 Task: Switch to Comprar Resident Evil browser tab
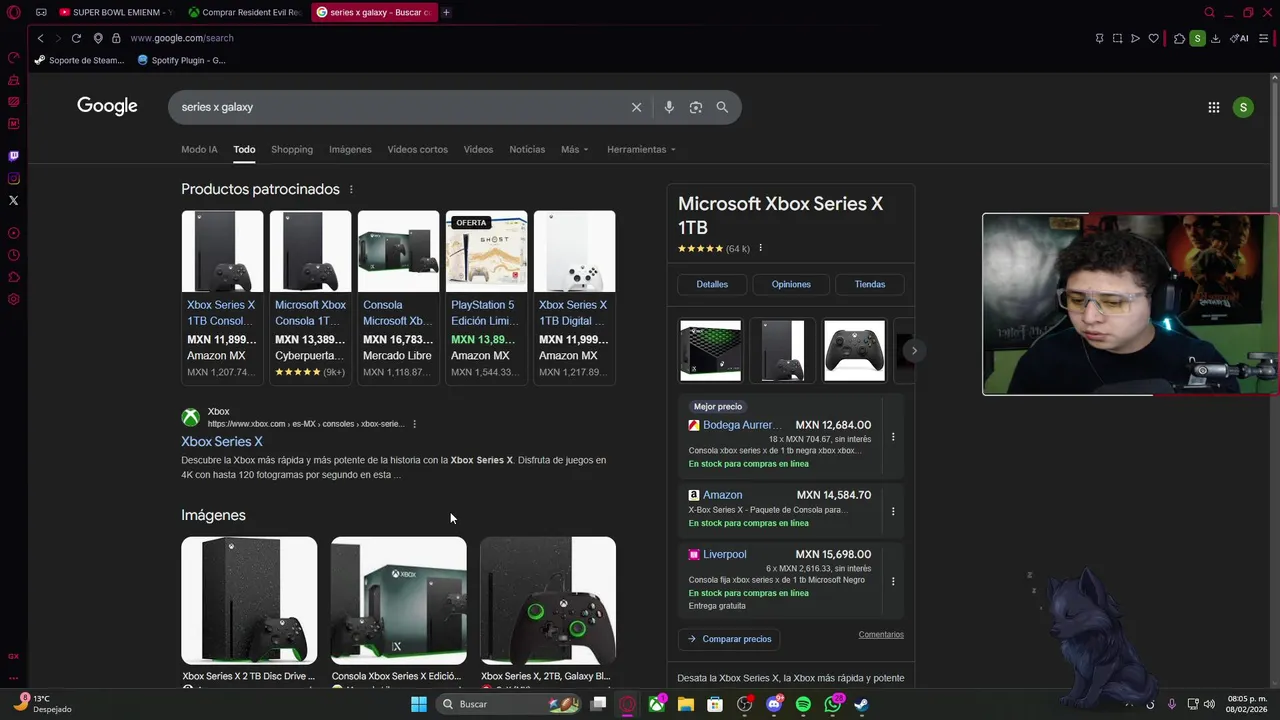coord(245,12)
